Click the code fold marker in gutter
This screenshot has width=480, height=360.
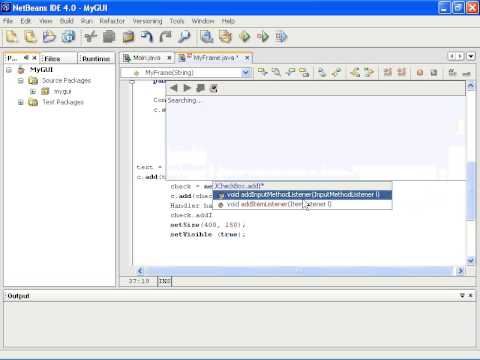132,81
